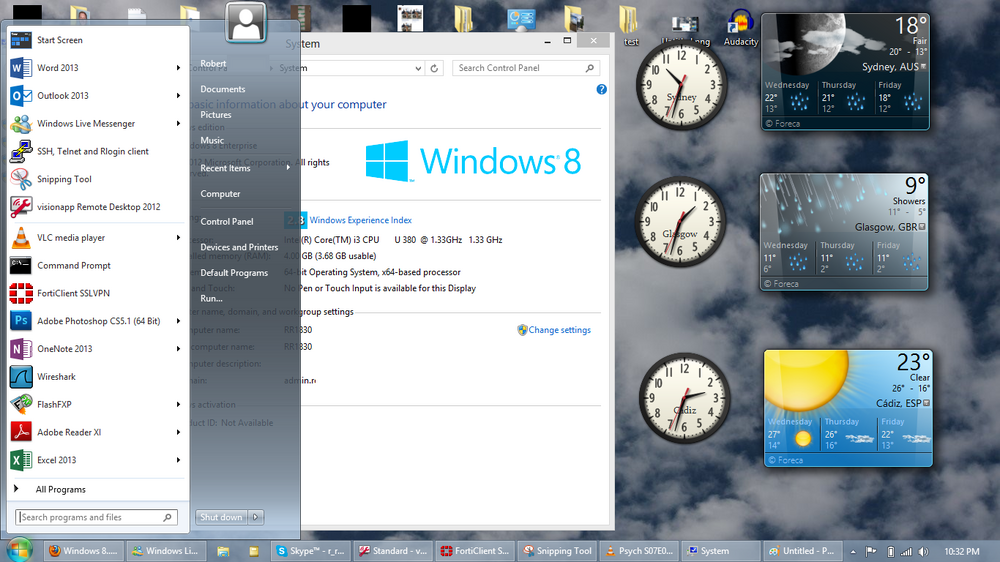Image resolution: width=1000 pixels, height=562 pixels.
Task: Click the taskbar clock 10:32 PM
Action: 962,552
